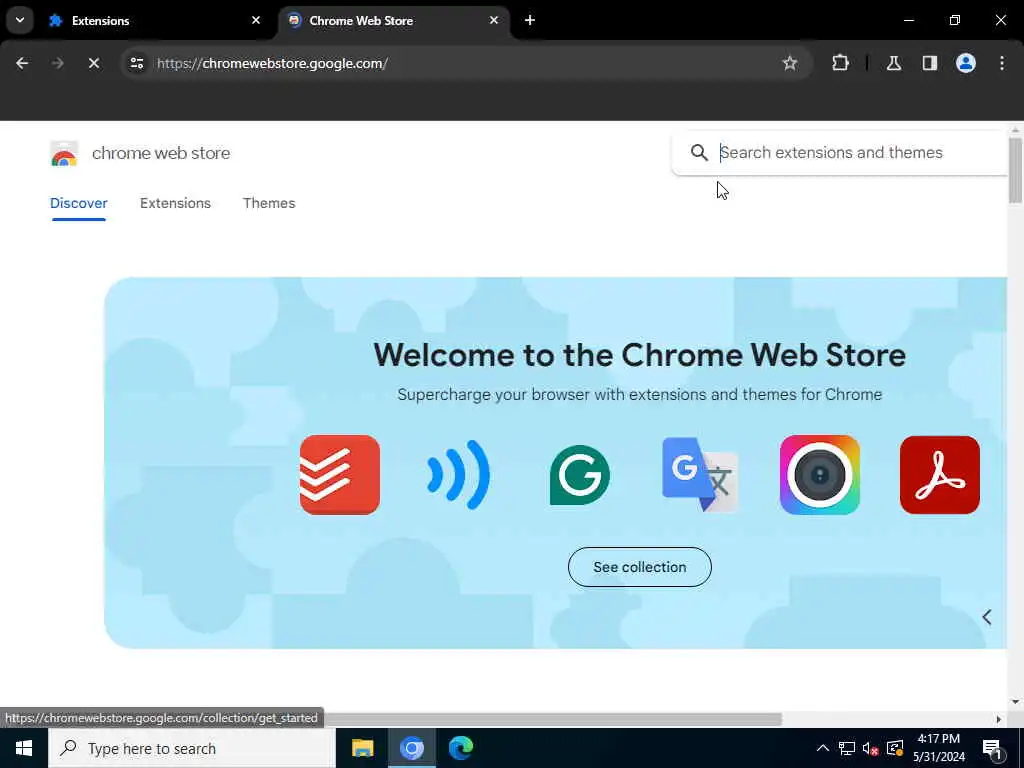Focus the Search extensions and themes field

pos(840,152)
